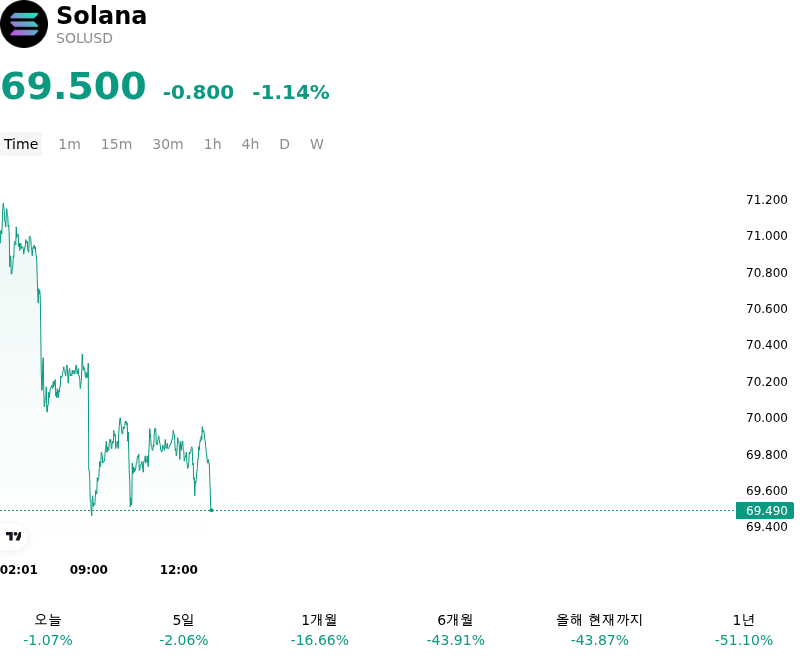
Task: Select the 올해 현재까지 performance range
Action: point(599,630)
